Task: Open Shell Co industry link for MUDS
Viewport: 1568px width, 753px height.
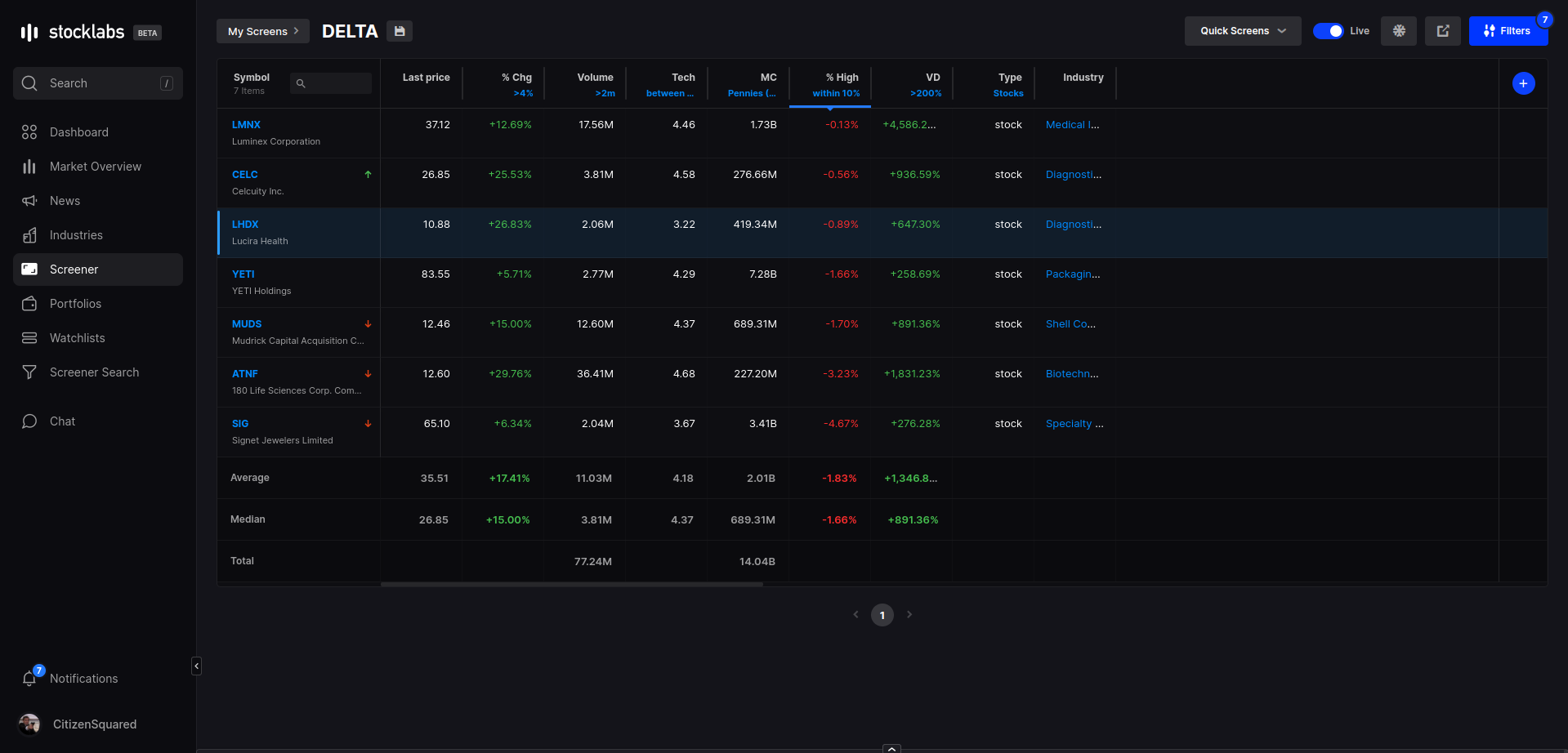Action: 1070,324
